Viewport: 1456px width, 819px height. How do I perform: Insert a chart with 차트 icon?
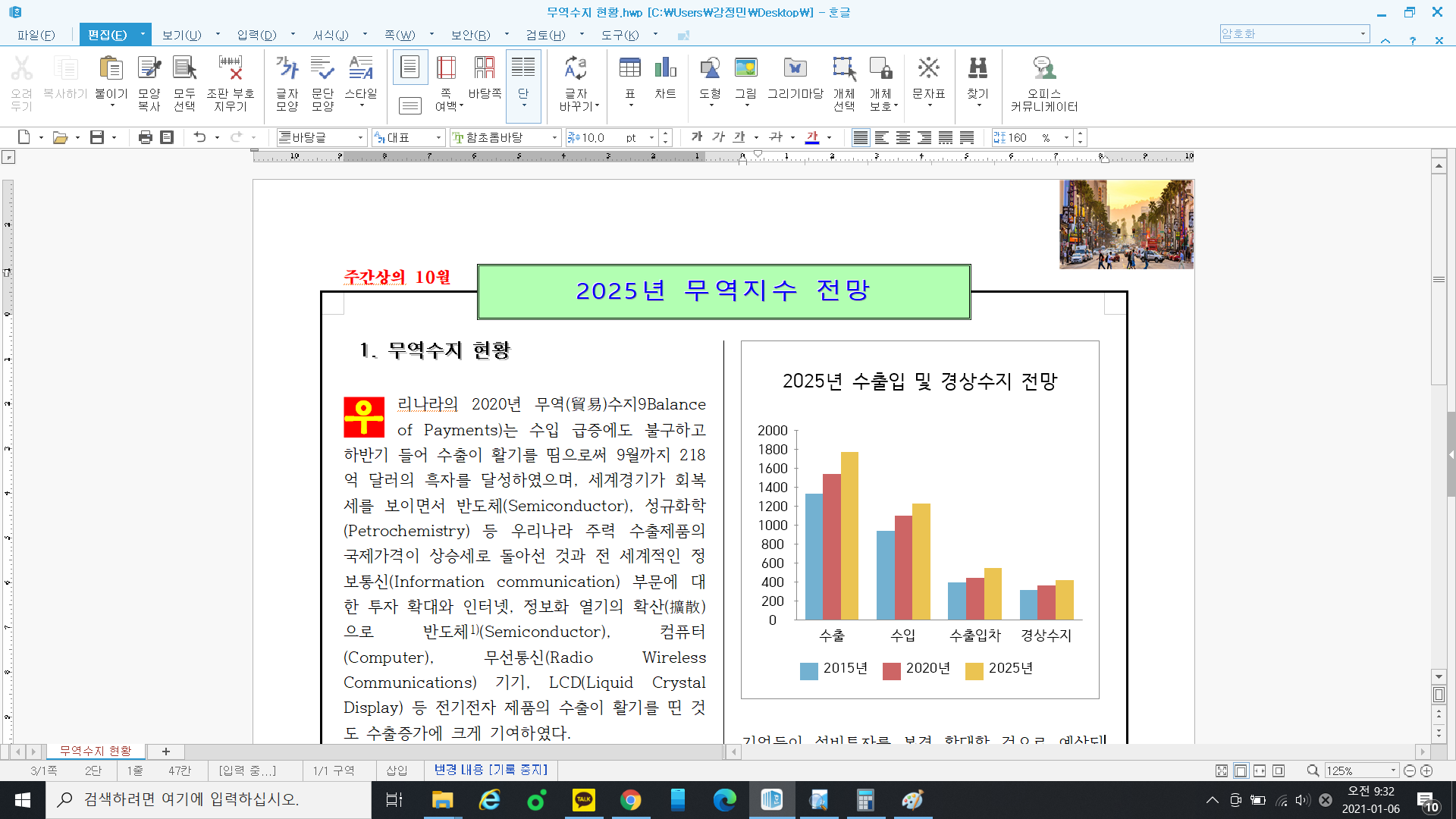pos(666,68)
